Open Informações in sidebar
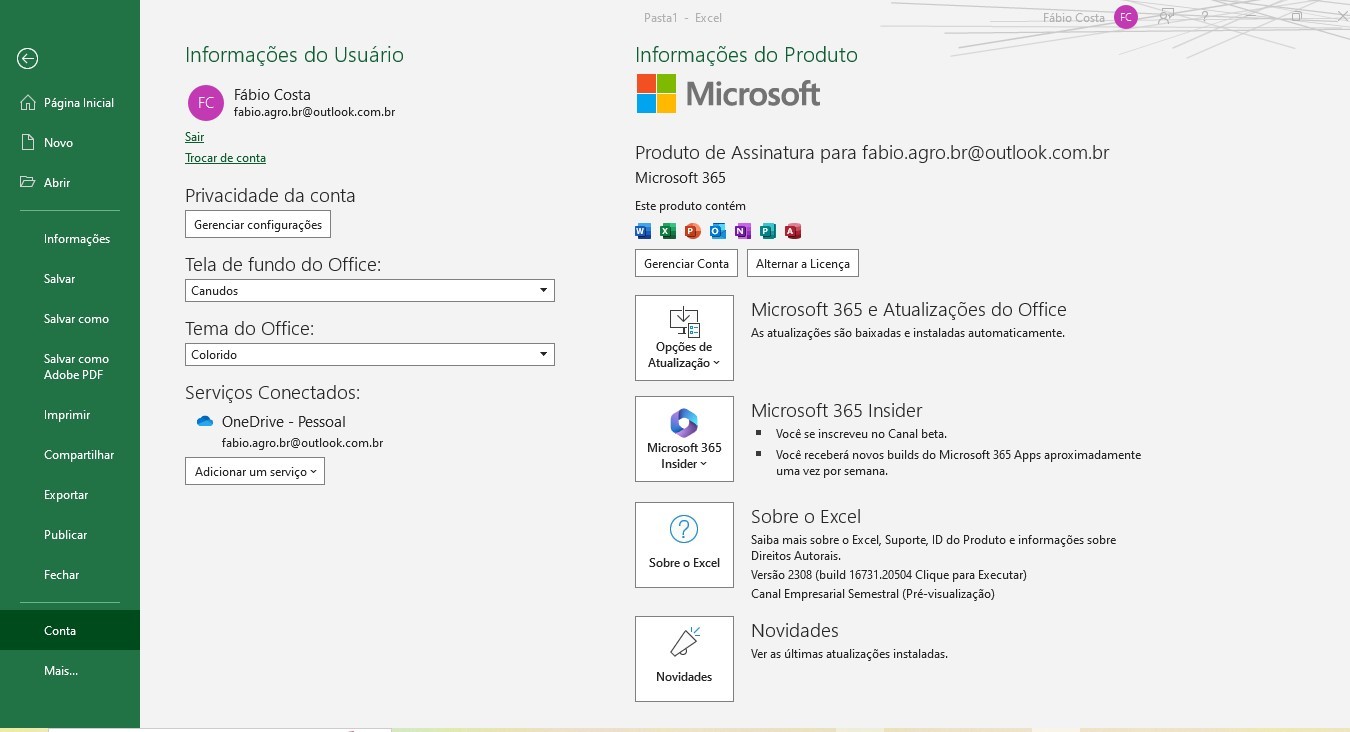This screenshot has height=732, width=1350. (x=70, y=239)
